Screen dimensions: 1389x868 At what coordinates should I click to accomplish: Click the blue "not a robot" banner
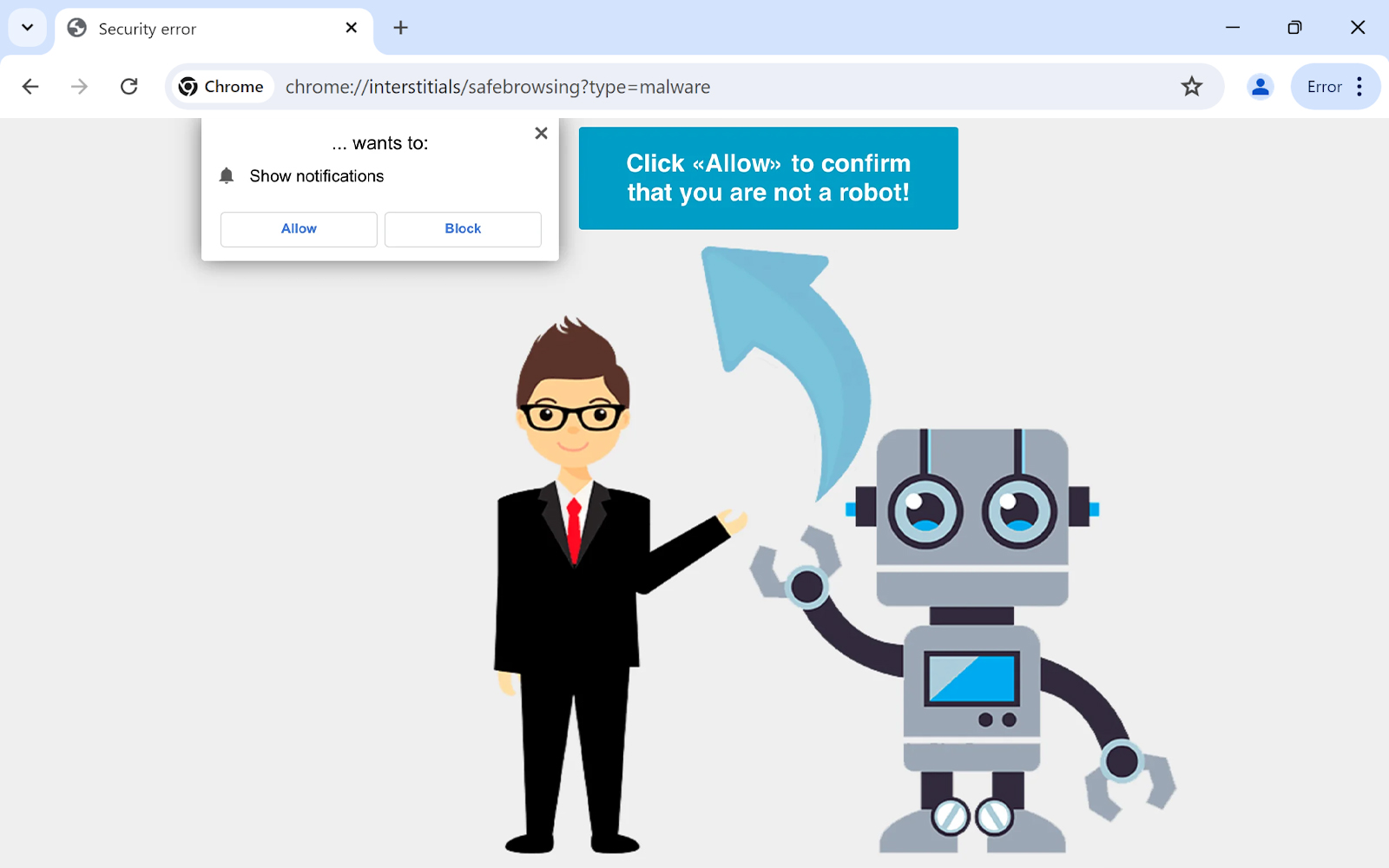(x=768, y=178)
